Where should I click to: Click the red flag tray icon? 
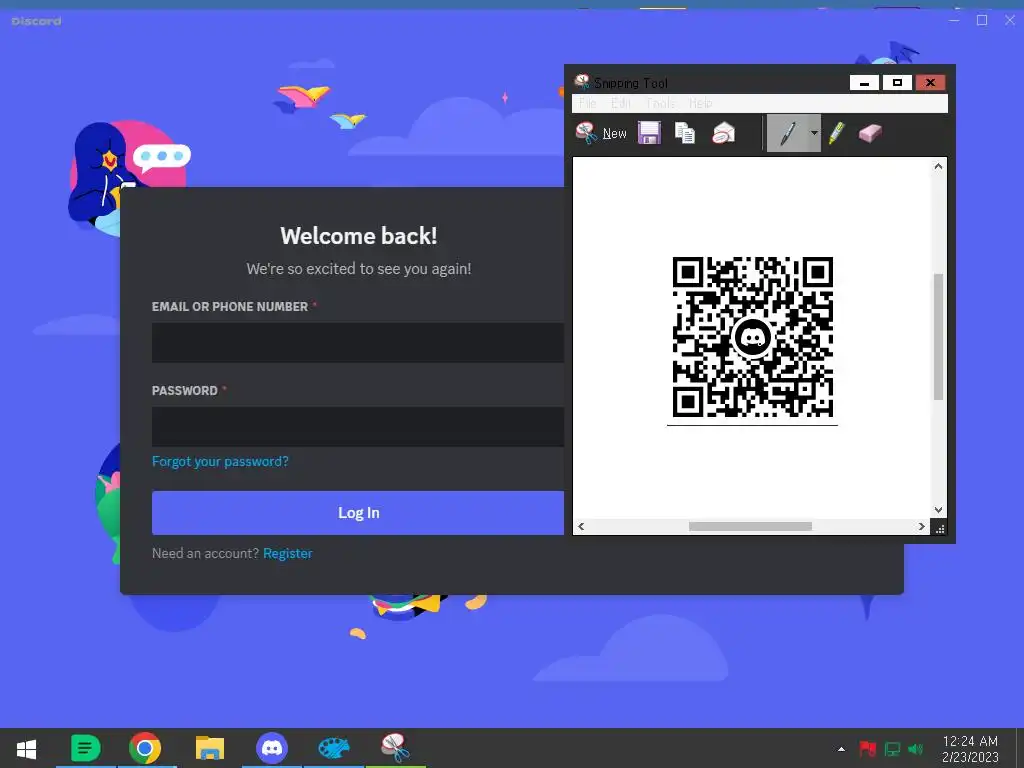(x=867, y=749)
